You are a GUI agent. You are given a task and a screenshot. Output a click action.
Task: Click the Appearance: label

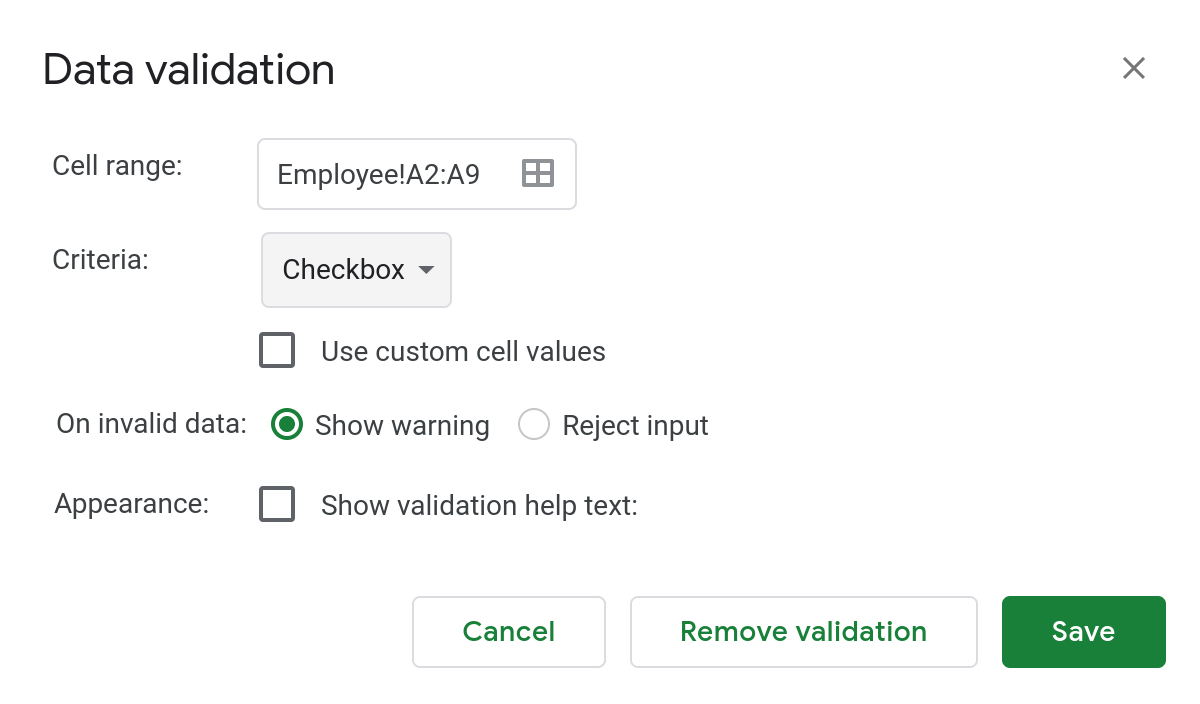[x=132, y=503]
